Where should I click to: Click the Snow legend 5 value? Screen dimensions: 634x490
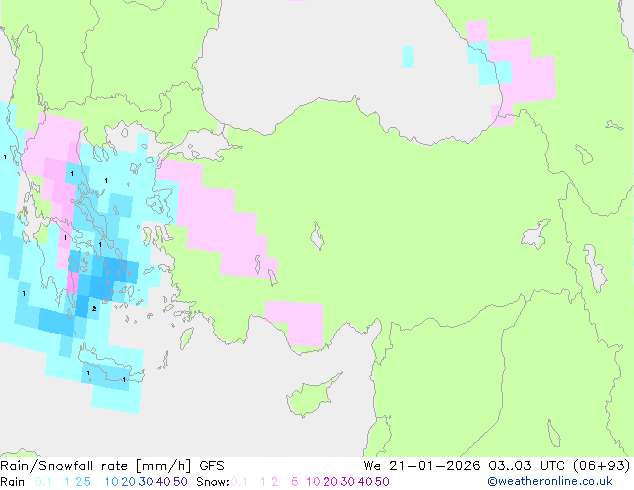[295, 482]
